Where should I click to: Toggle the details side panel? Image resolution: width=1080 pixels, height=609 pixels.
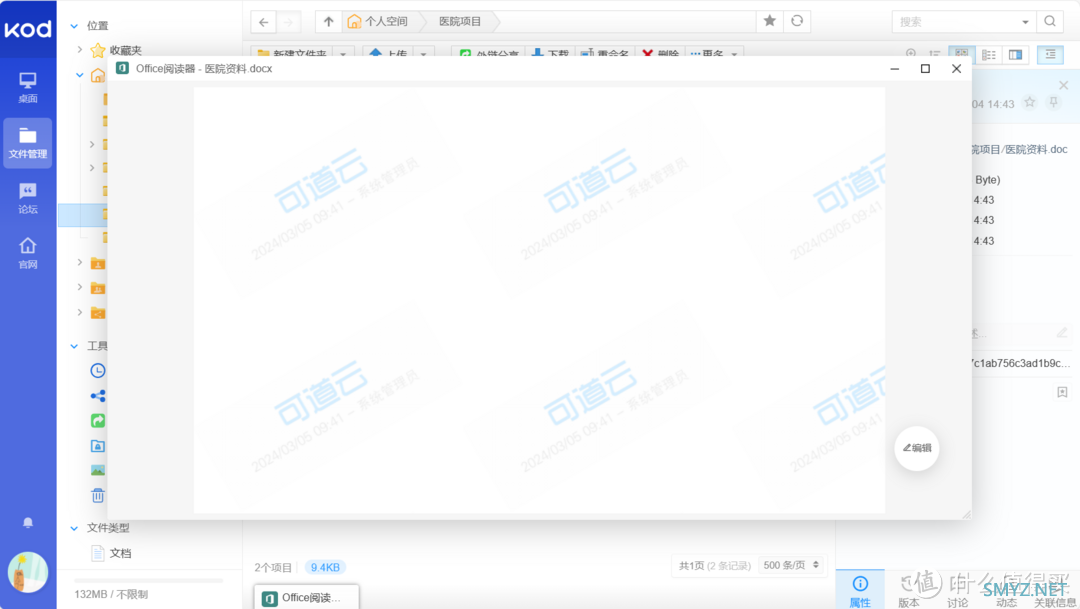1050,54
